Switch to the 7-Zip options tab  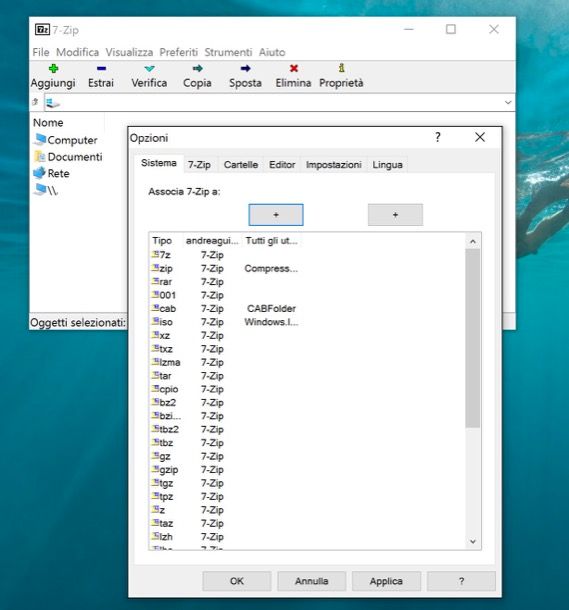199,165
